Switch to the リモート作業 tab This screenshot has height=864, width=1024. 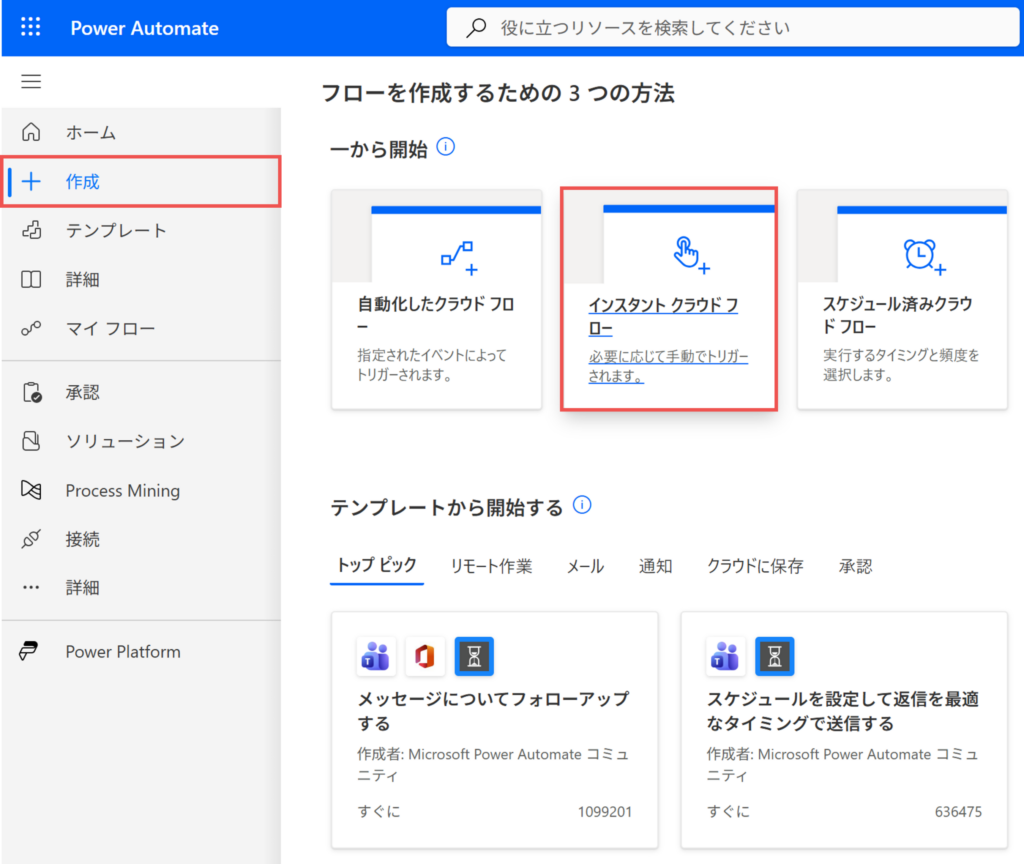491,566
